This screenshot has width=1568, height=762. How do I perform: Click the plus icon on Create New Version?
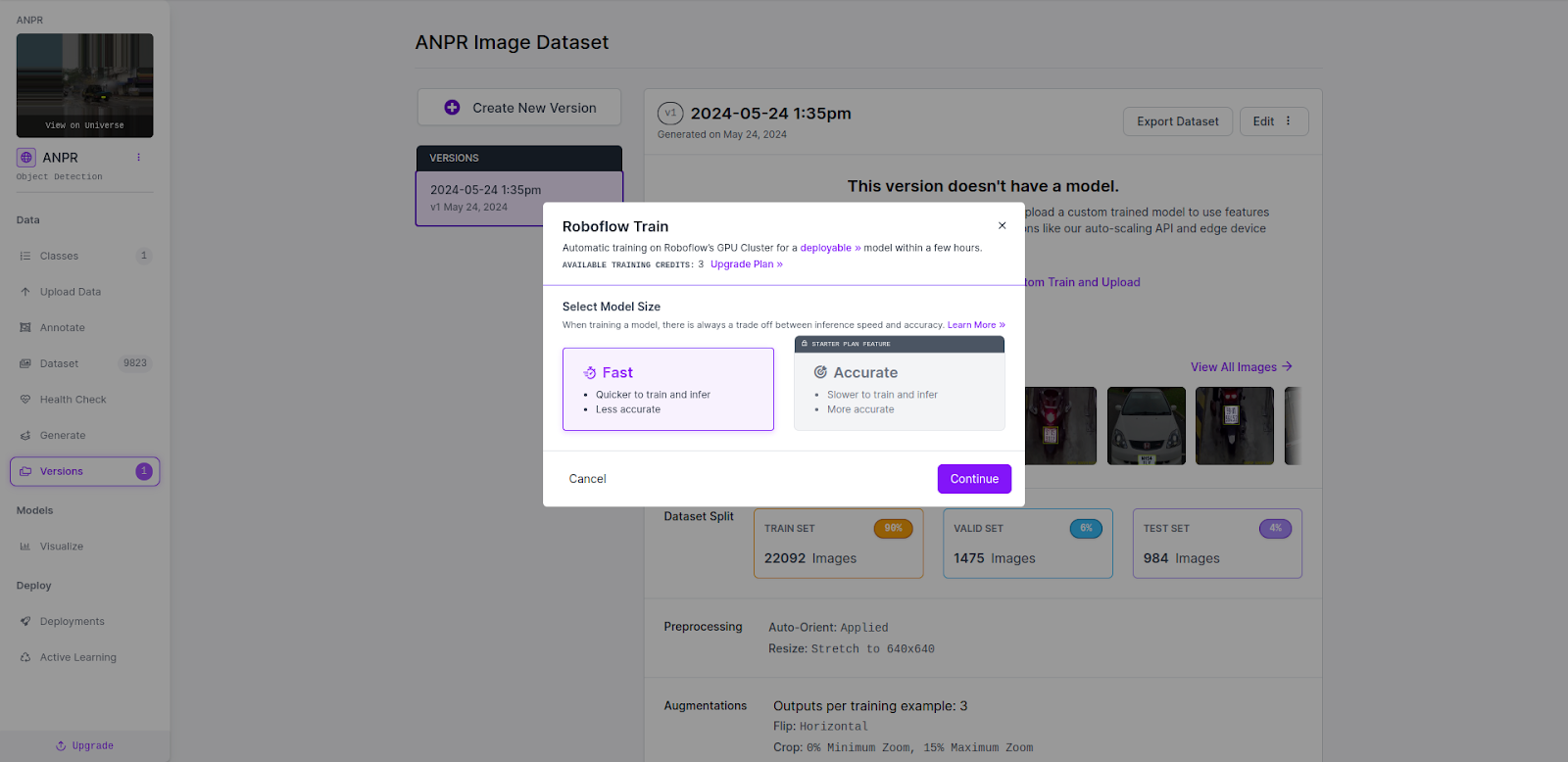pos(452,108)
